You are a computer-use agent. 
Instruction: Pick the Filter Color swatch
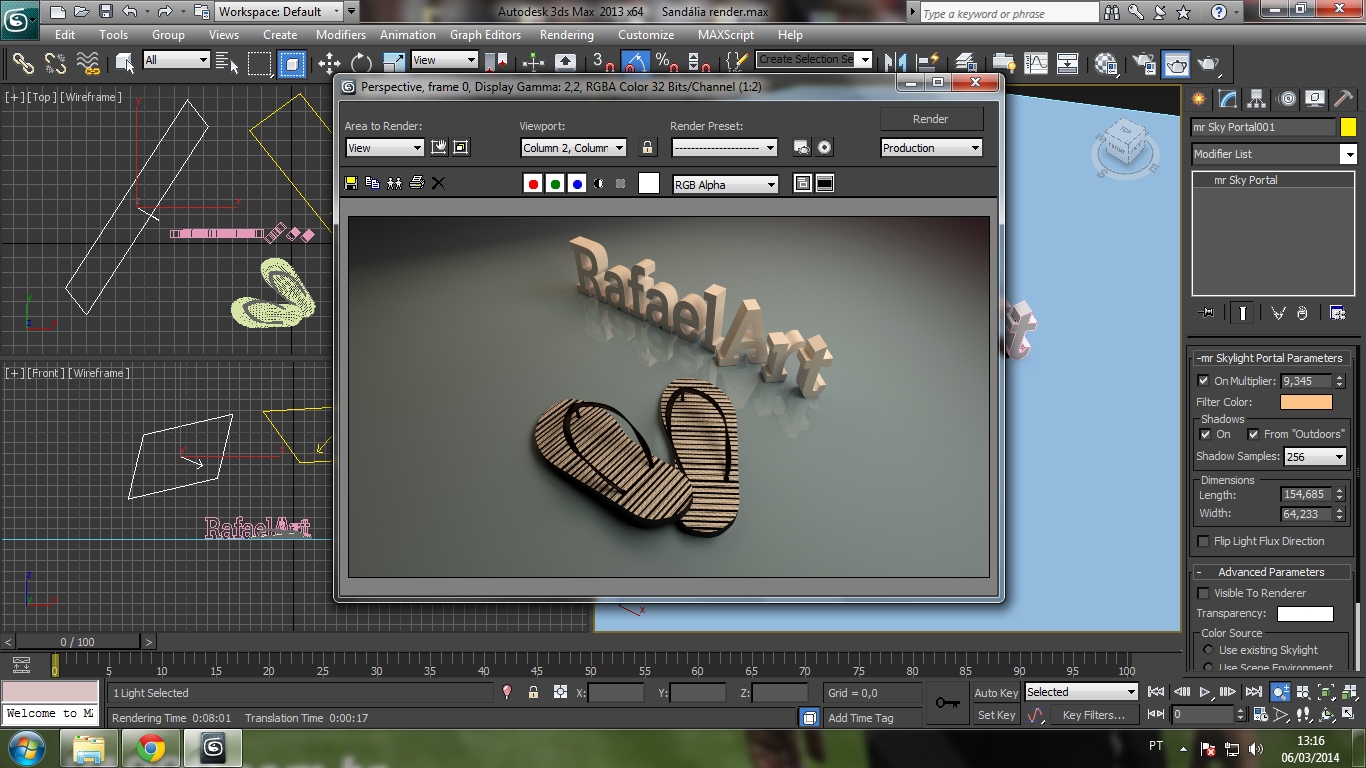1306,402
